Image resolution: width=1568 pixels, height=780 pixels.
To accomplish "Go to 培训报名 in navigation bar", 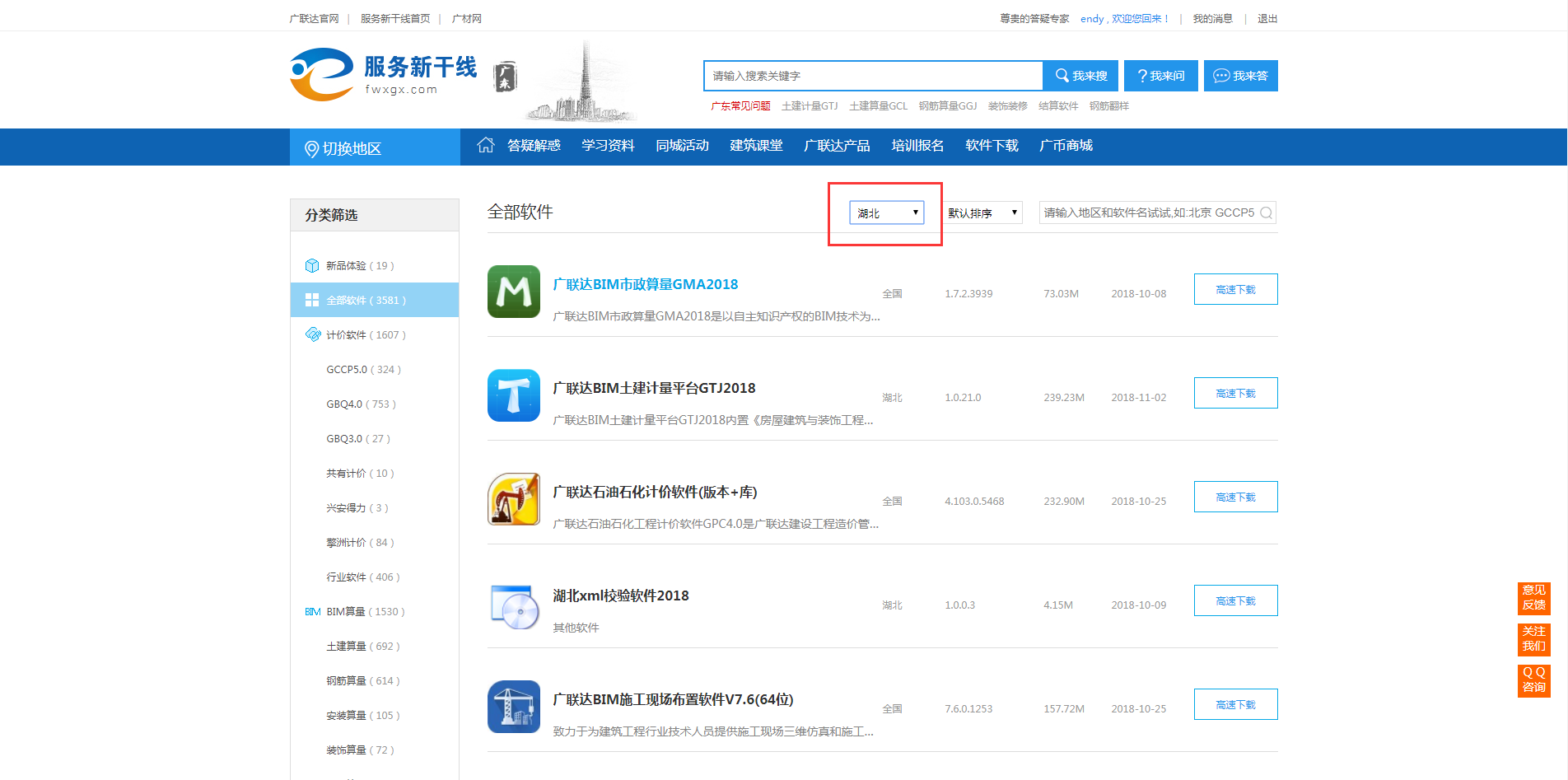I will pyautogui.click(x=917, y=146).
